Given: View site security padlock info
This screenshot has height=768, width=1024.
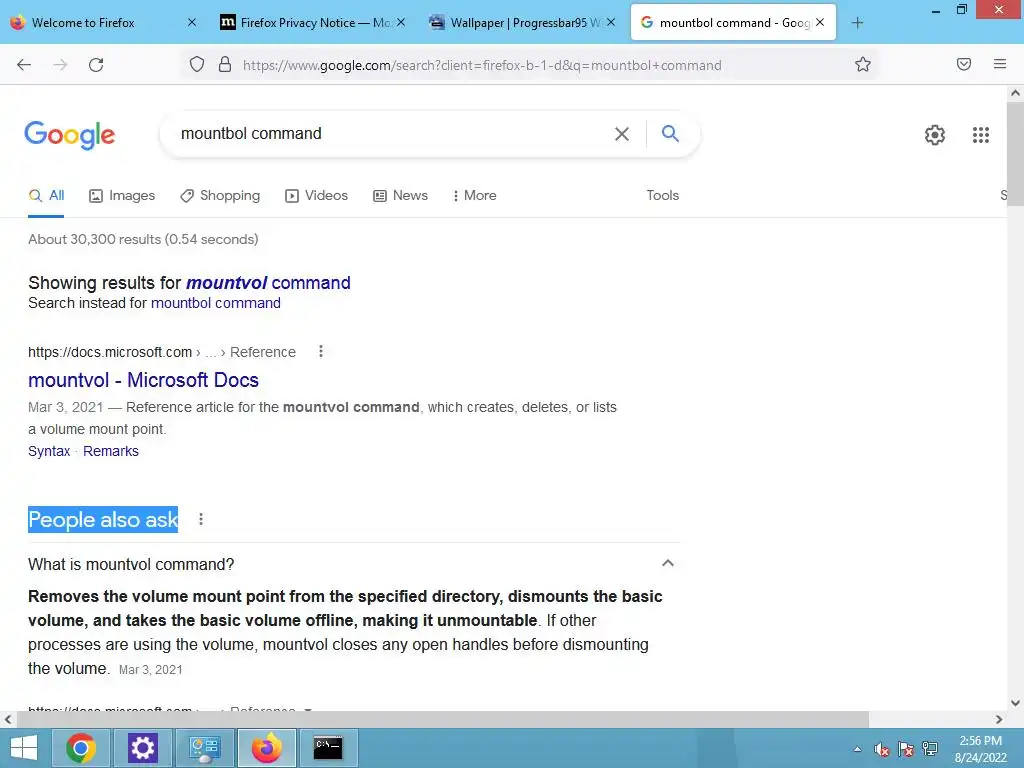Looking at the screenshot, I should 225,64.
